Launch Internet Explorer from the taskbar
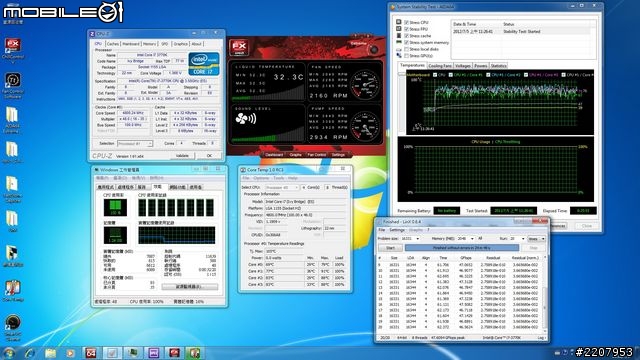640x360 pixels. 29,353
